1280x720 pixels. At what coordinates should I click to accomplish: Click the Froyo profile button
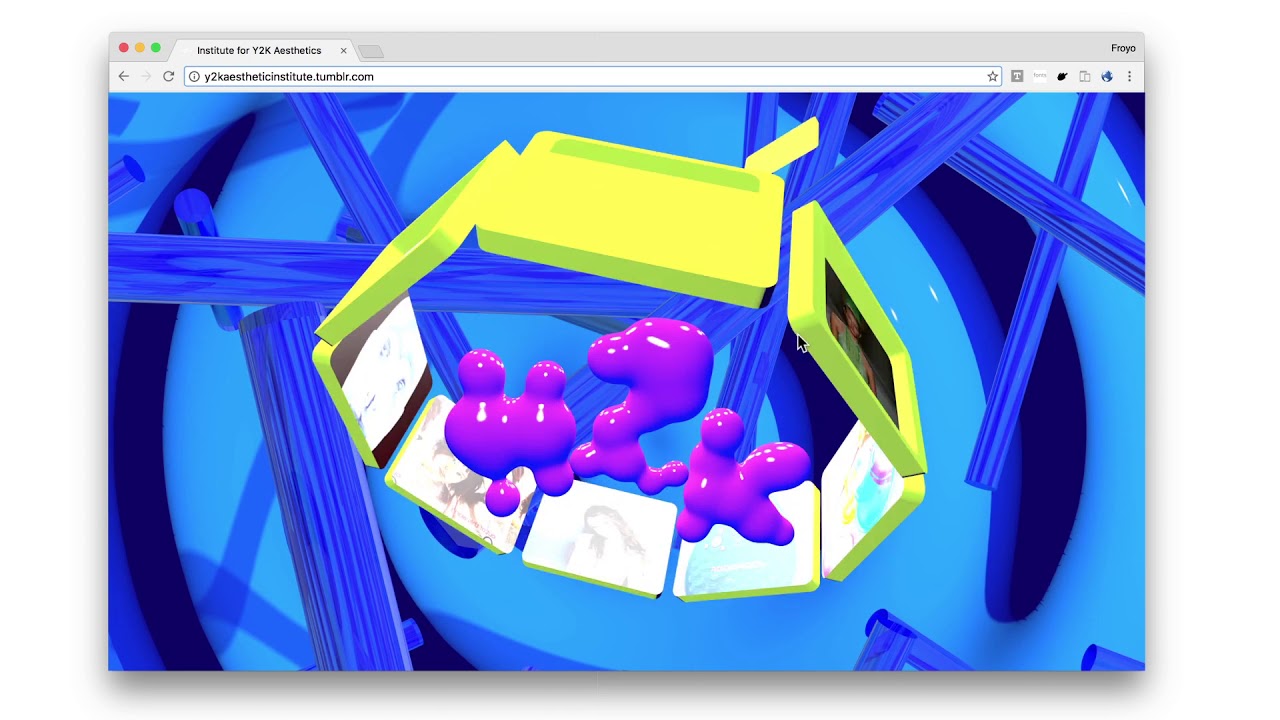(1123, 48)
